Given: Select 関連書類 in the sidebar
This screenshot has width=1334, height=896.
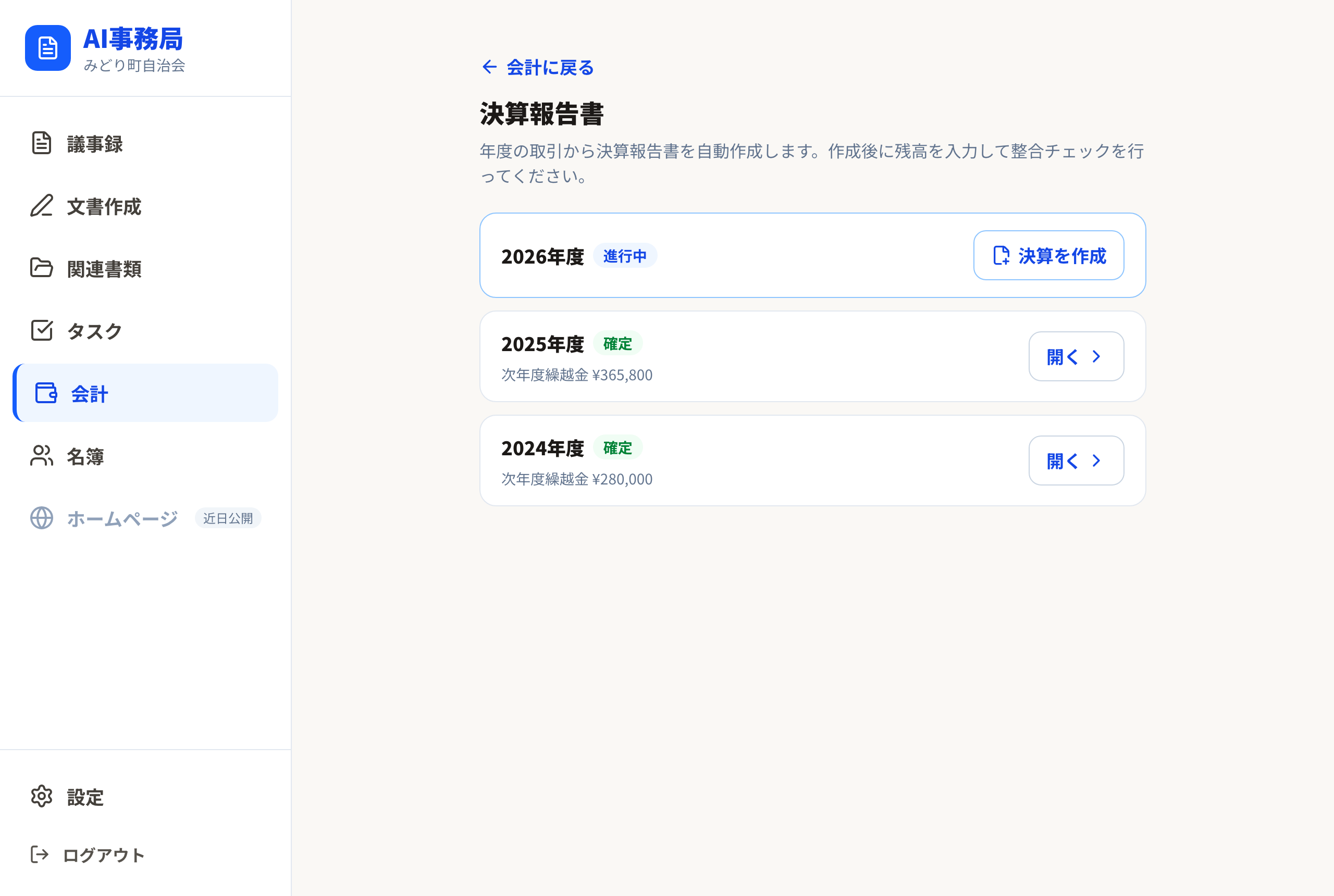Looking at the screenshot, I should [145, 268].
